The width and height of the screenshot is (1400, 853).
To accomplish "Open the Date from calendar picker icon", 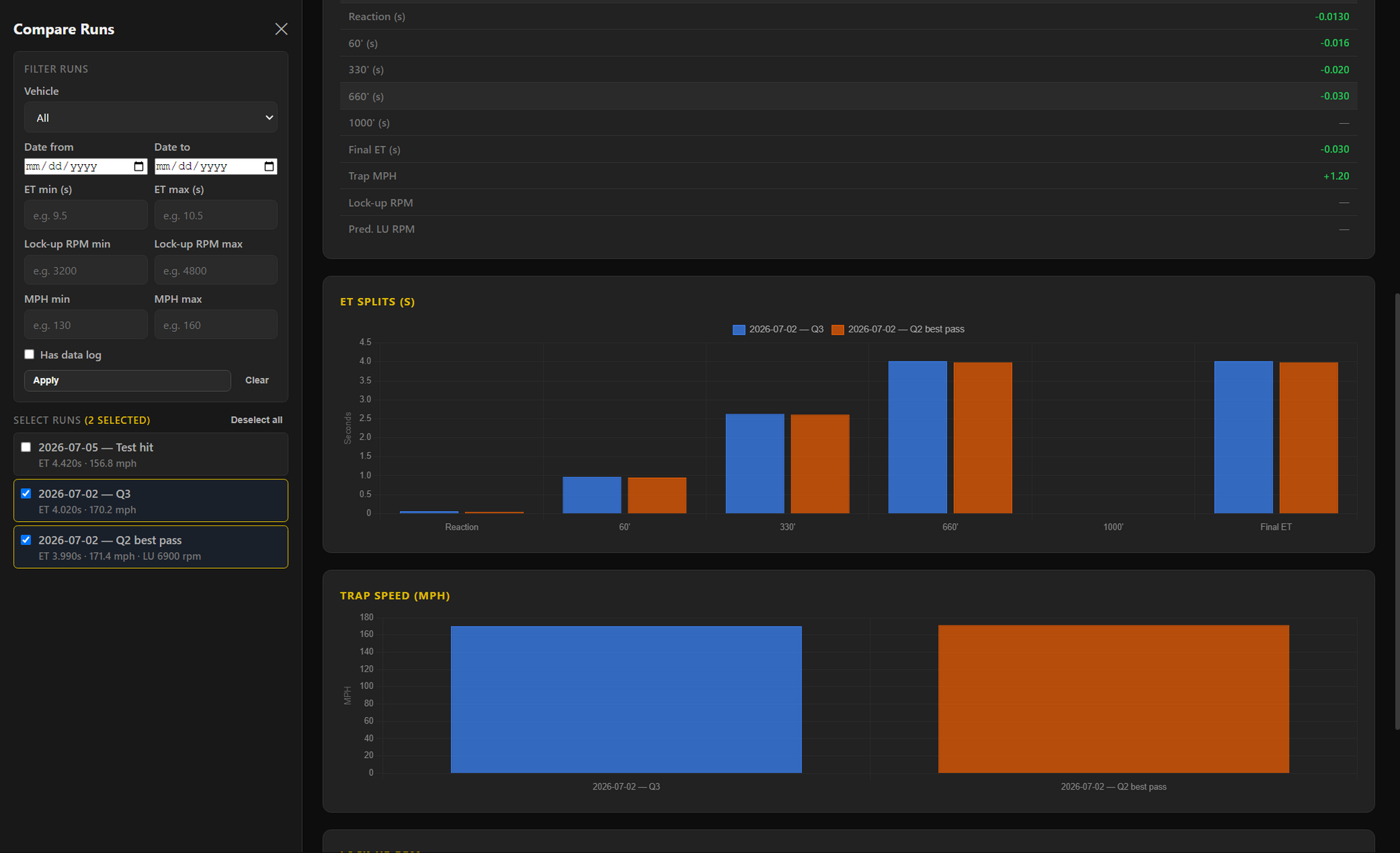I will coord(139,166).
